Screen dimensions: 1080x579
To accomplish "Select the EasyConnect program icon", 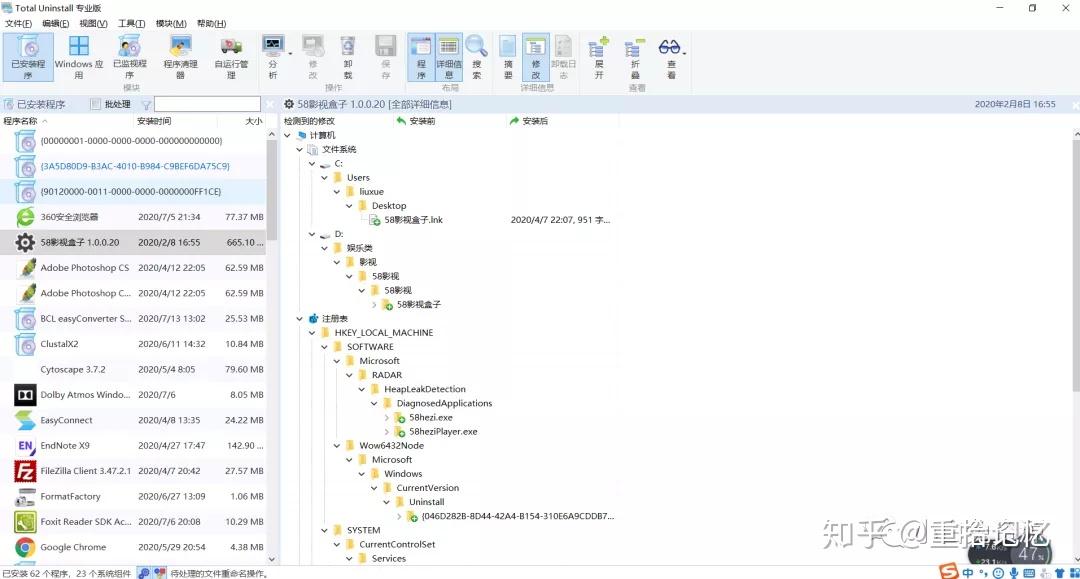I will pyautogui.click(x=25, y=420).
